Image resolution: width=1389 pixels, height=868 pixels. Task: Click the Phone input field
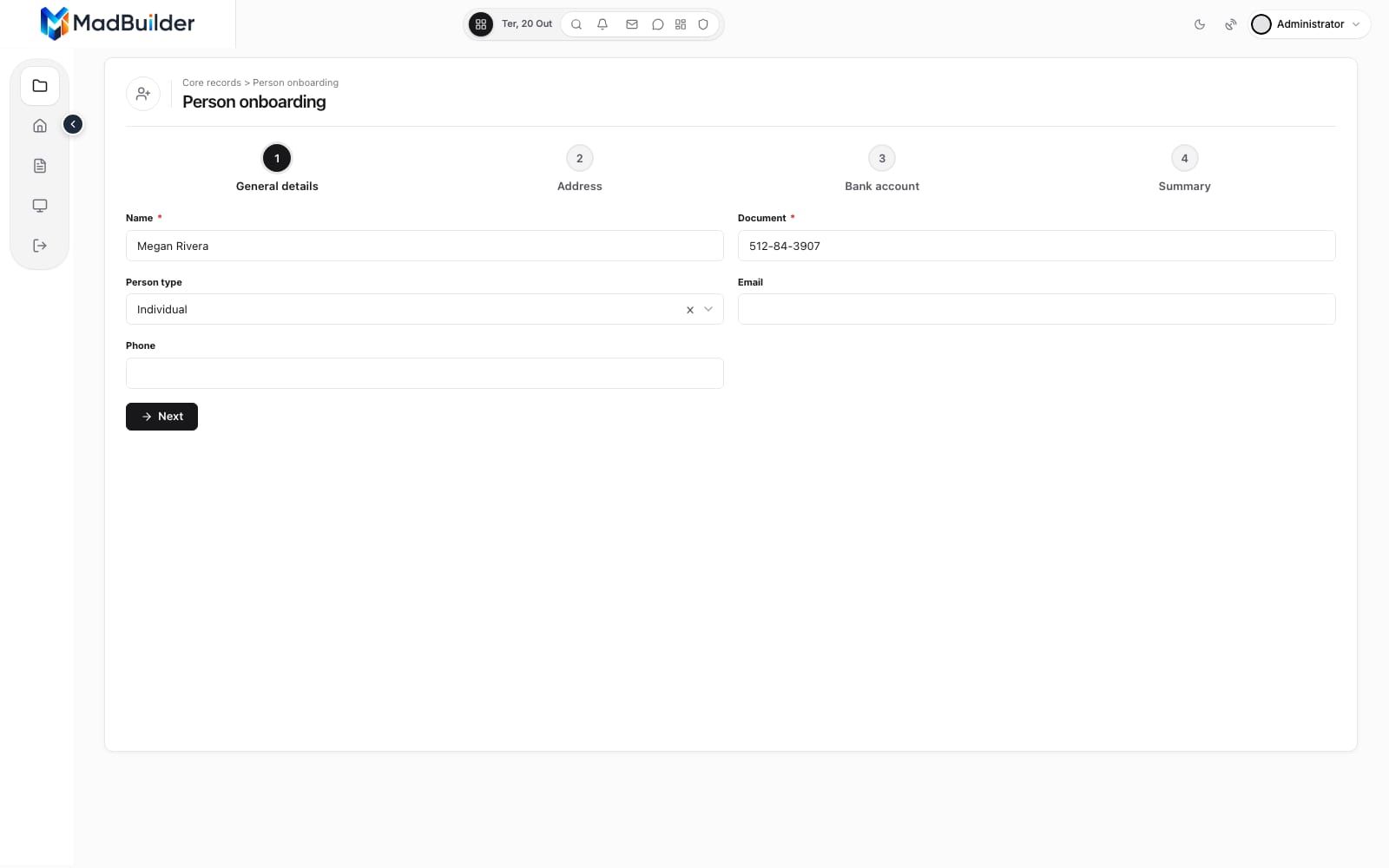(425, 373)
